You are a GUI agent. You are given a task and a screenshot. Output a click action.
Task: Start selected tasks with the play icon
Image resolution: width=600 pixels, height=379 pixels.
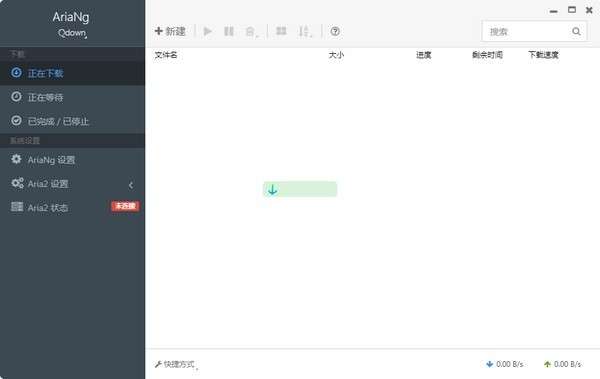208,31
